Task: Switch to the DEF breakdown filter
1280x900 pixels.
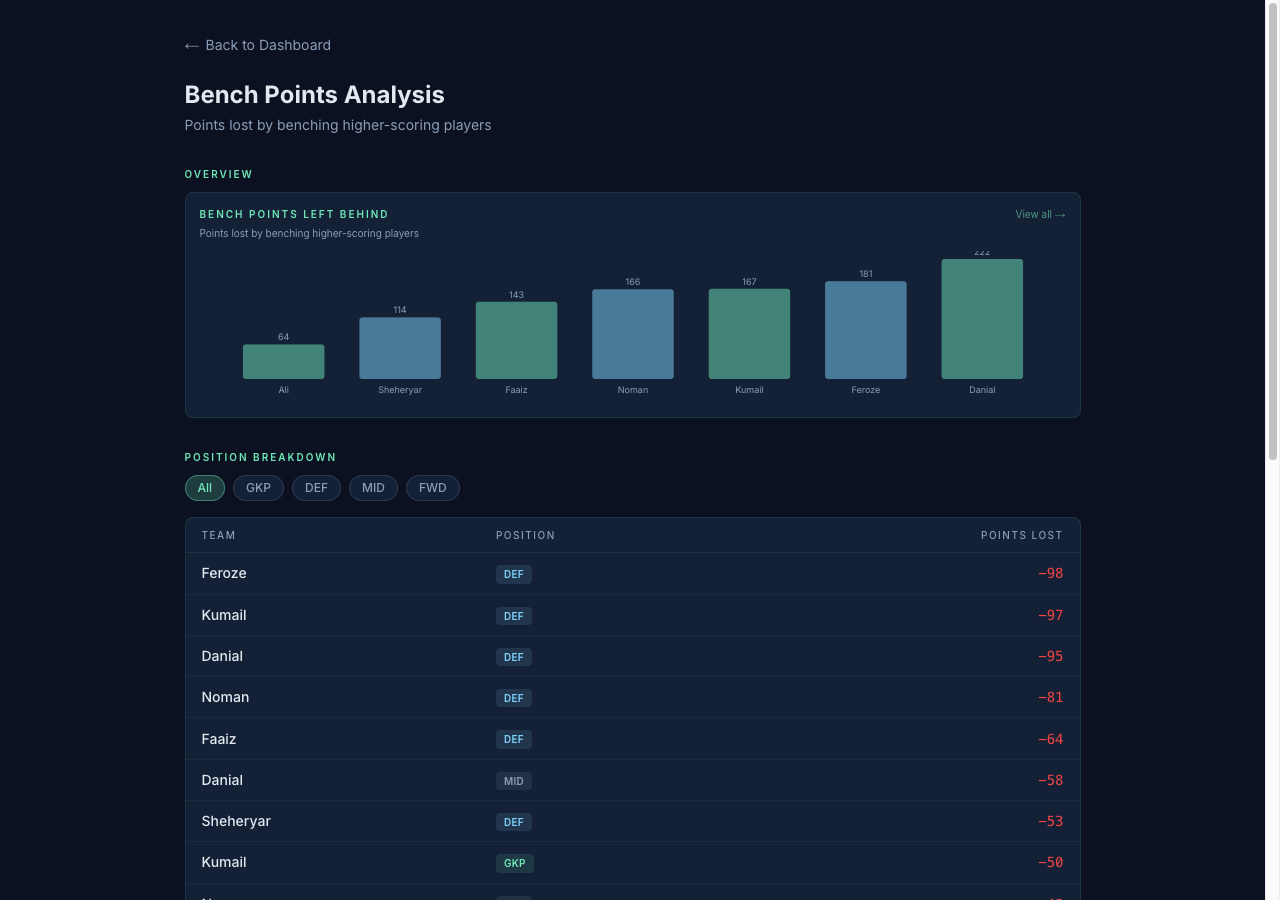Action: tap(316, 488)
